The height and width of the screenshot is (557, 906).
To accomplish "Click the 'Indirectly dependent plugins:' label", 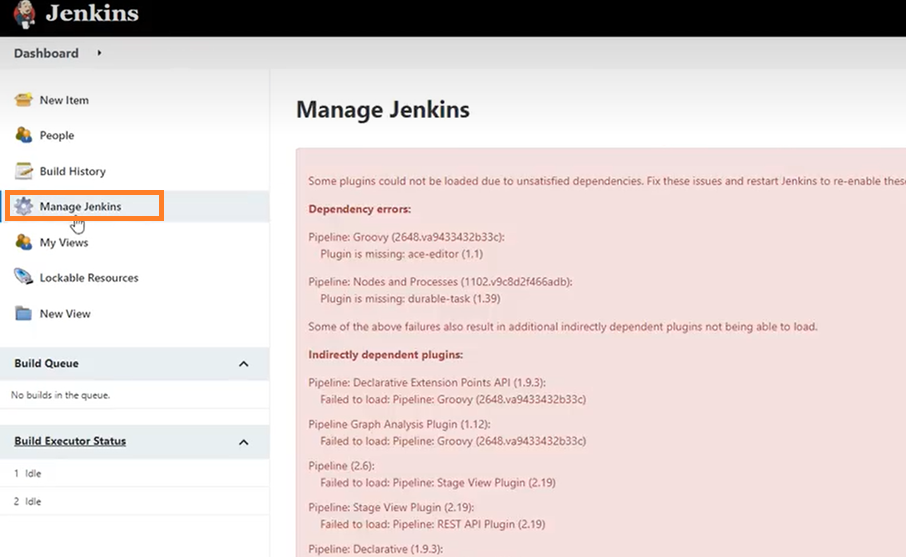I will tap(385, 355).
